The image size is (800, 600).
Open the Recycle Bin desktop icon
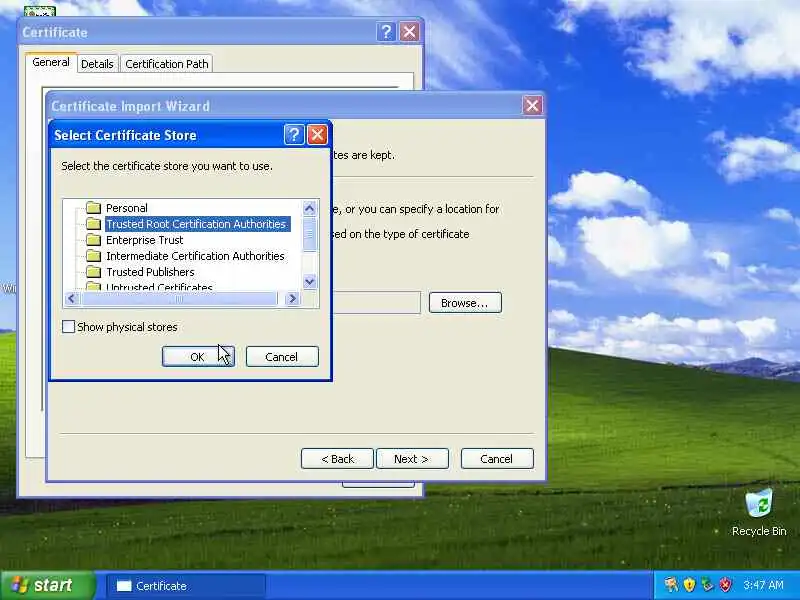point(759,513)
